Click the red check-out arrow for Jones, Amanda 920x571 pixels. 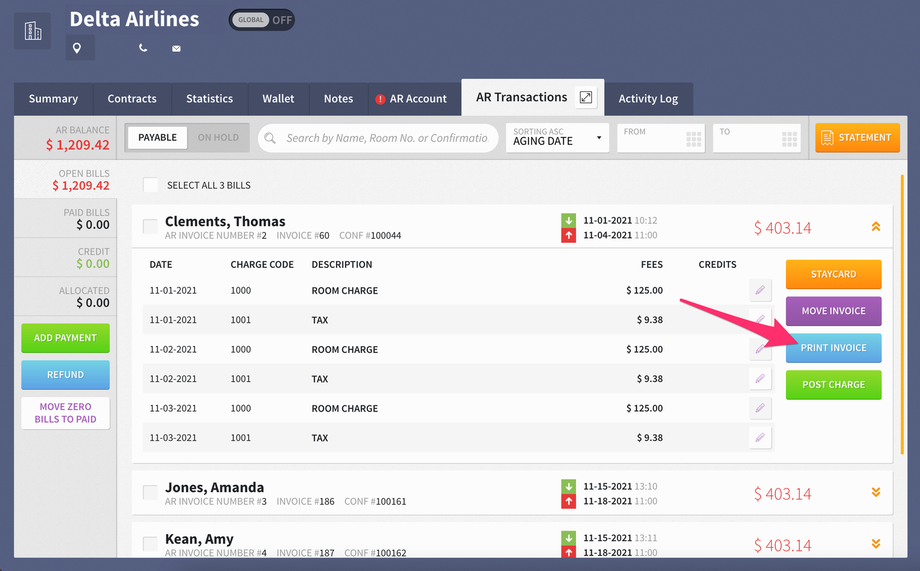tap(569, 501)
